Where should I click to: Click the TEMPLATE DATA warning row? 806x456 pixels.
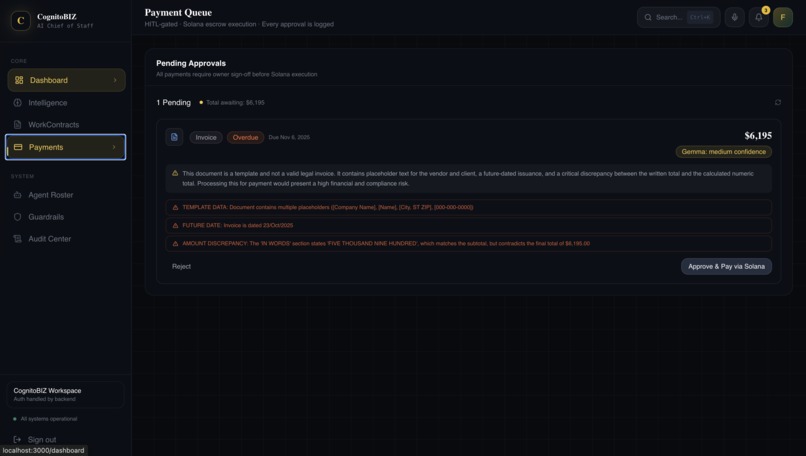click(x=468, y=207)
